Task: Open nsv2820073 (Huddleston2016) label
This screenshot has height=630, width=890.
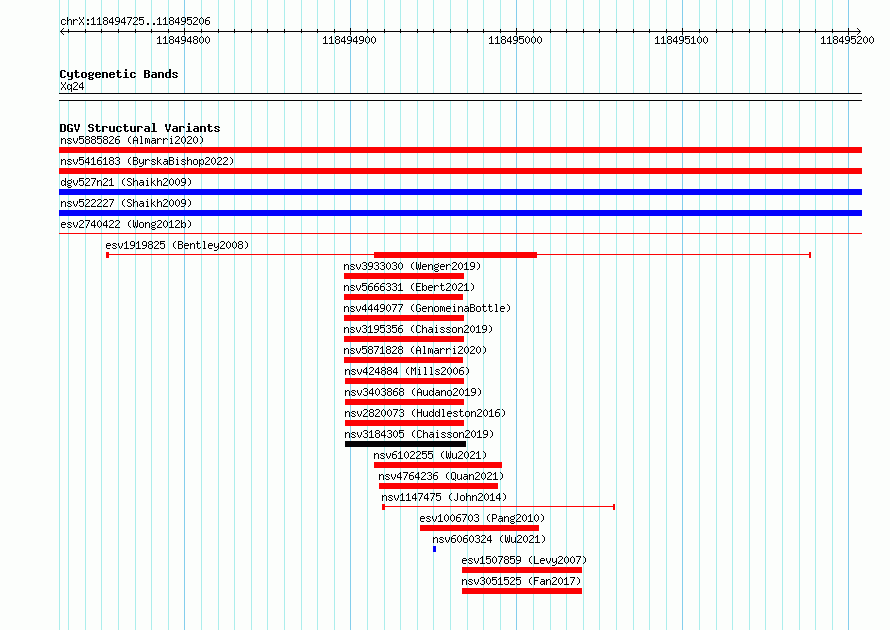Action: click(x=425, y=413)
